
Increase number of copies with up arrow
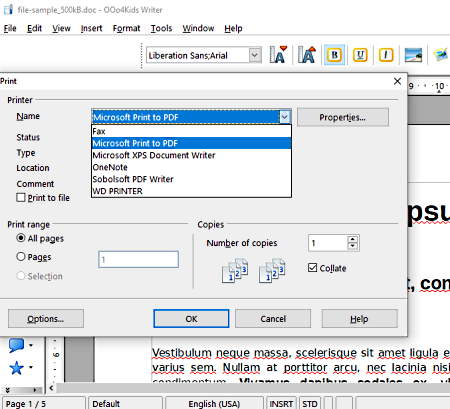point(353,239)
